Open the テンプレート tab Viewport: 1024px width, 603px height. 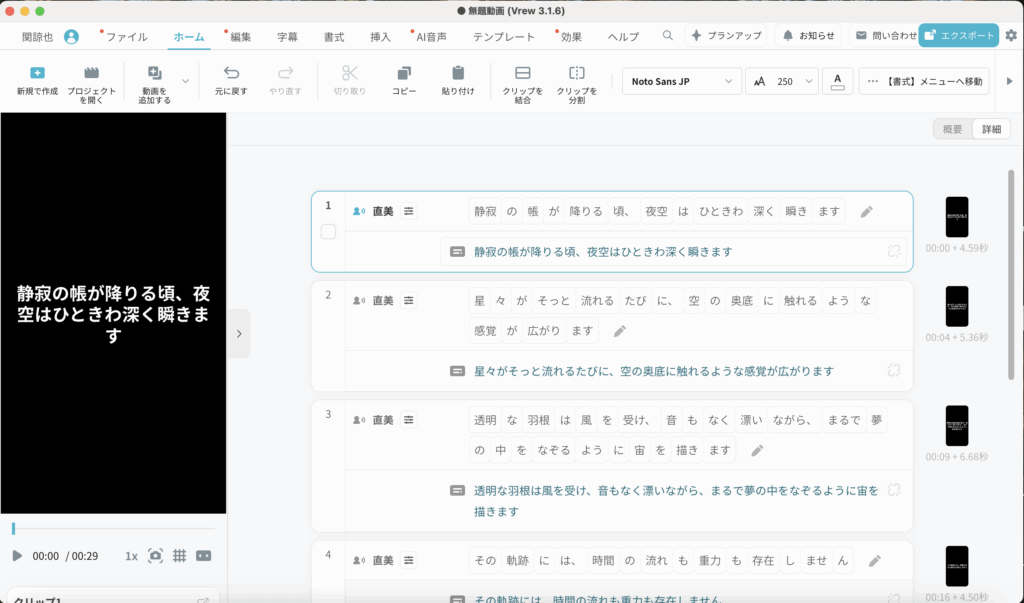[504, 37]
